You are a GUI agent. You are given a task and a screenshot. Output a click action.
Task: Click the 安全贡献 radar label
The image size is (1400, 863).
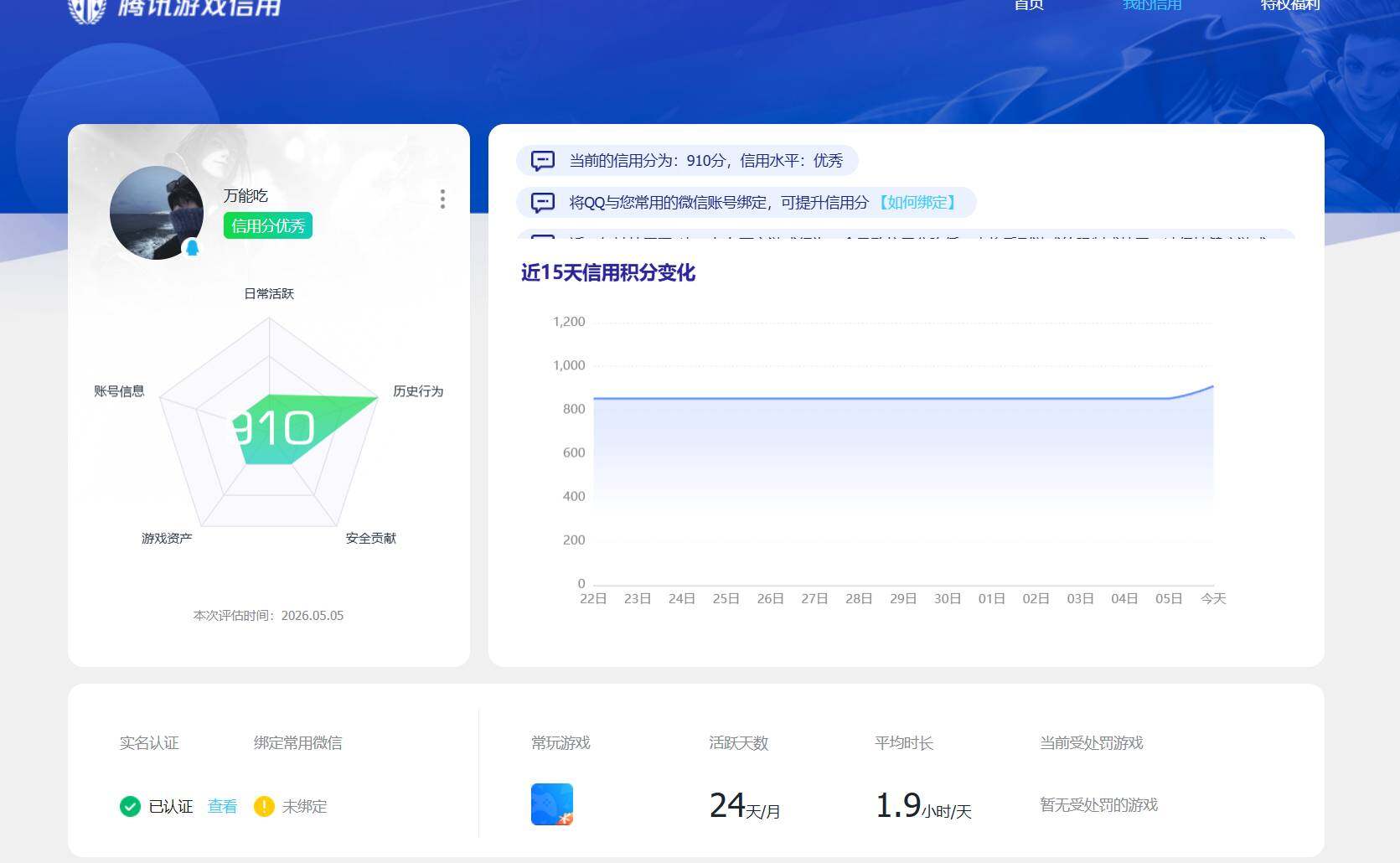[371, 538]
